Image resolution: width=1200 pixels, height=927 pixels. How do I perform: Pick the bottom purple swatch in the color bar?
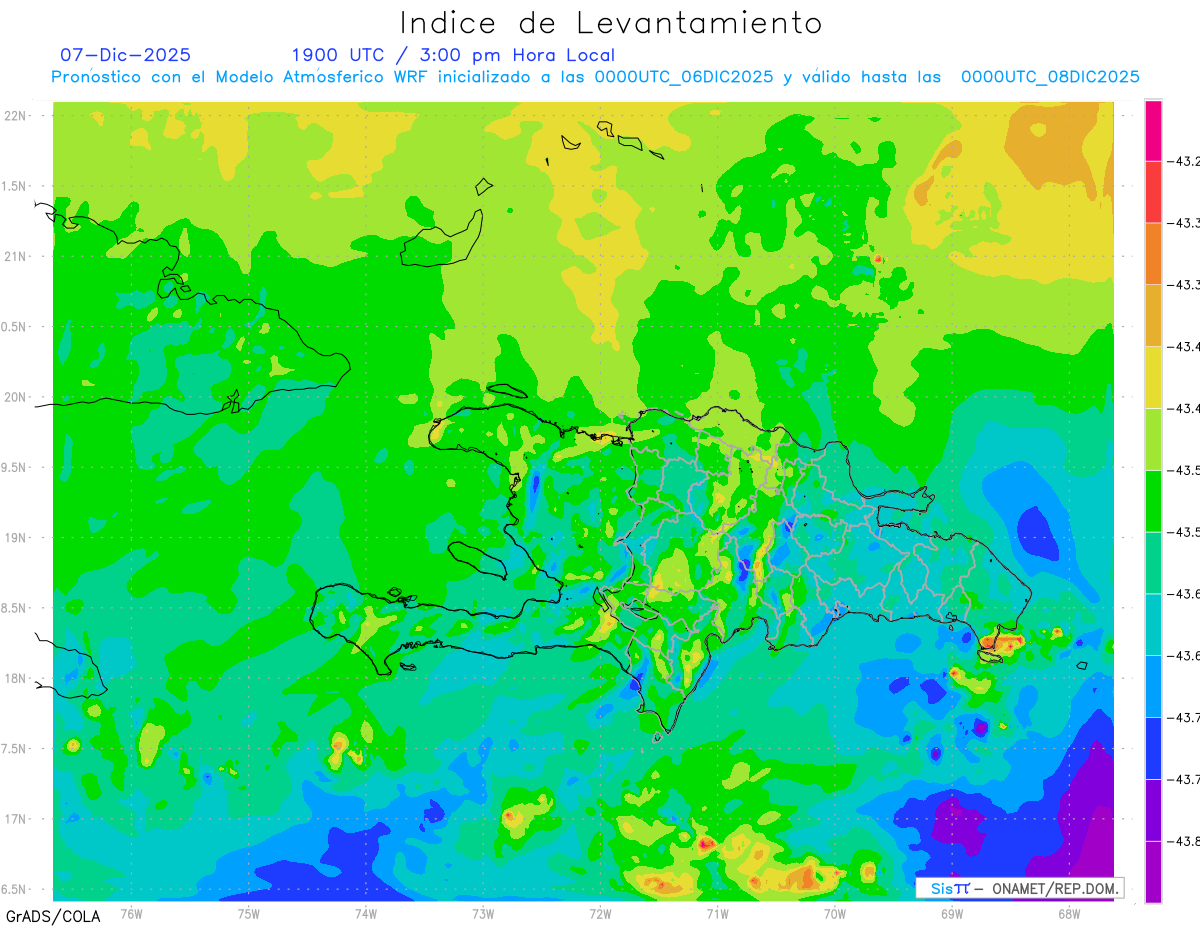pyautogui.click(x=1153, y=872)
